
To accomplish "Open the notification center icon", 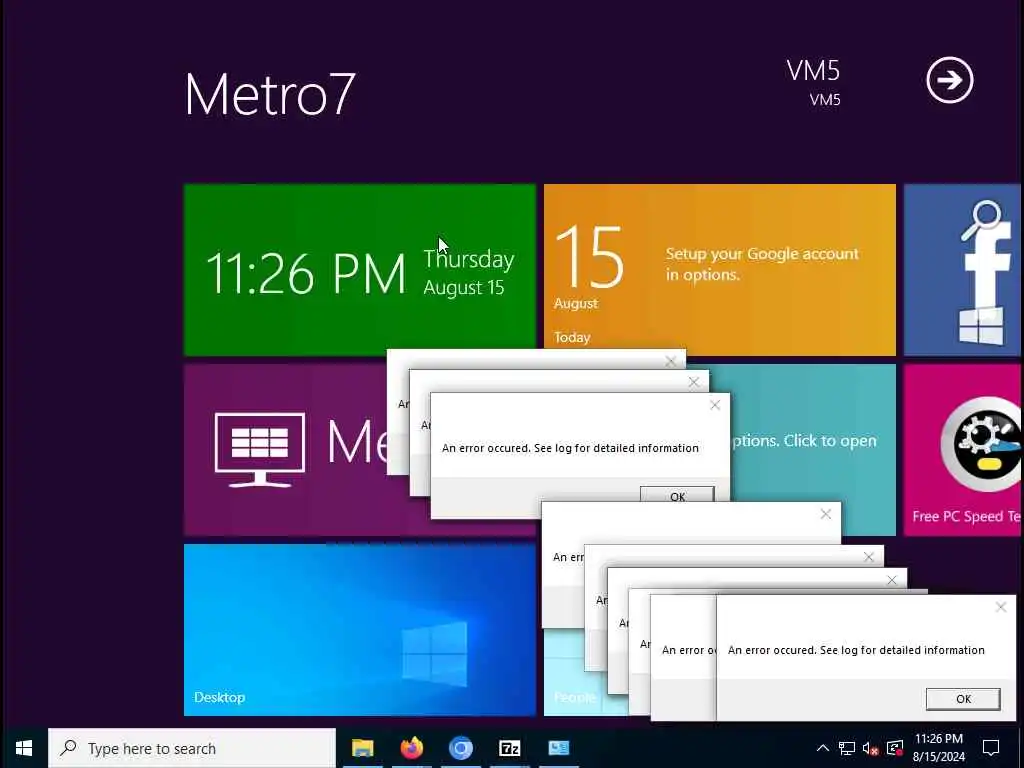I will click(x=991, y=748).
